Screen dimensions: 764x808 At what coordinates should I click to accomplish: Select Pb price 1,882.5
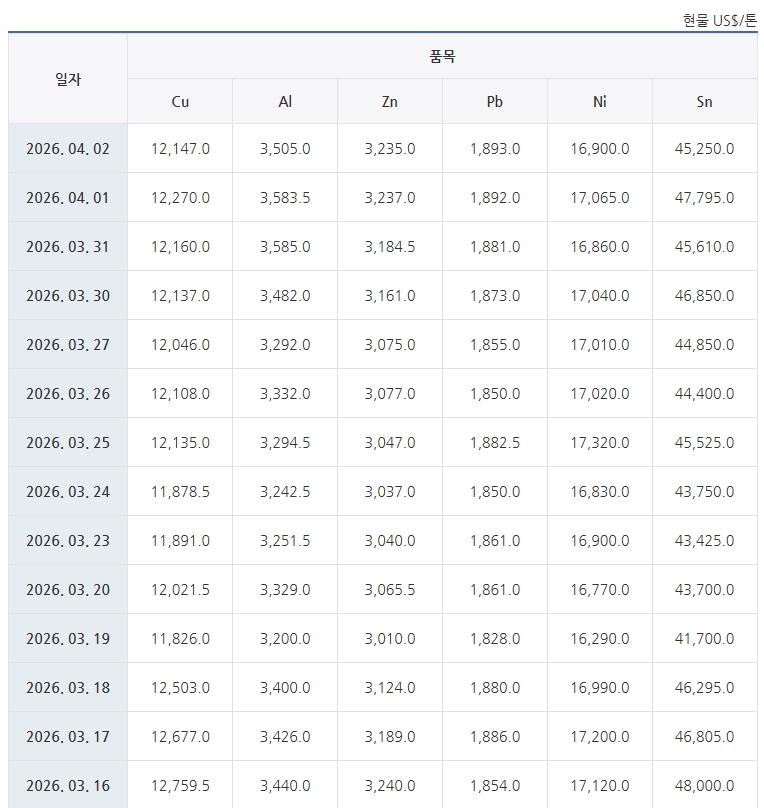(495, 443)
